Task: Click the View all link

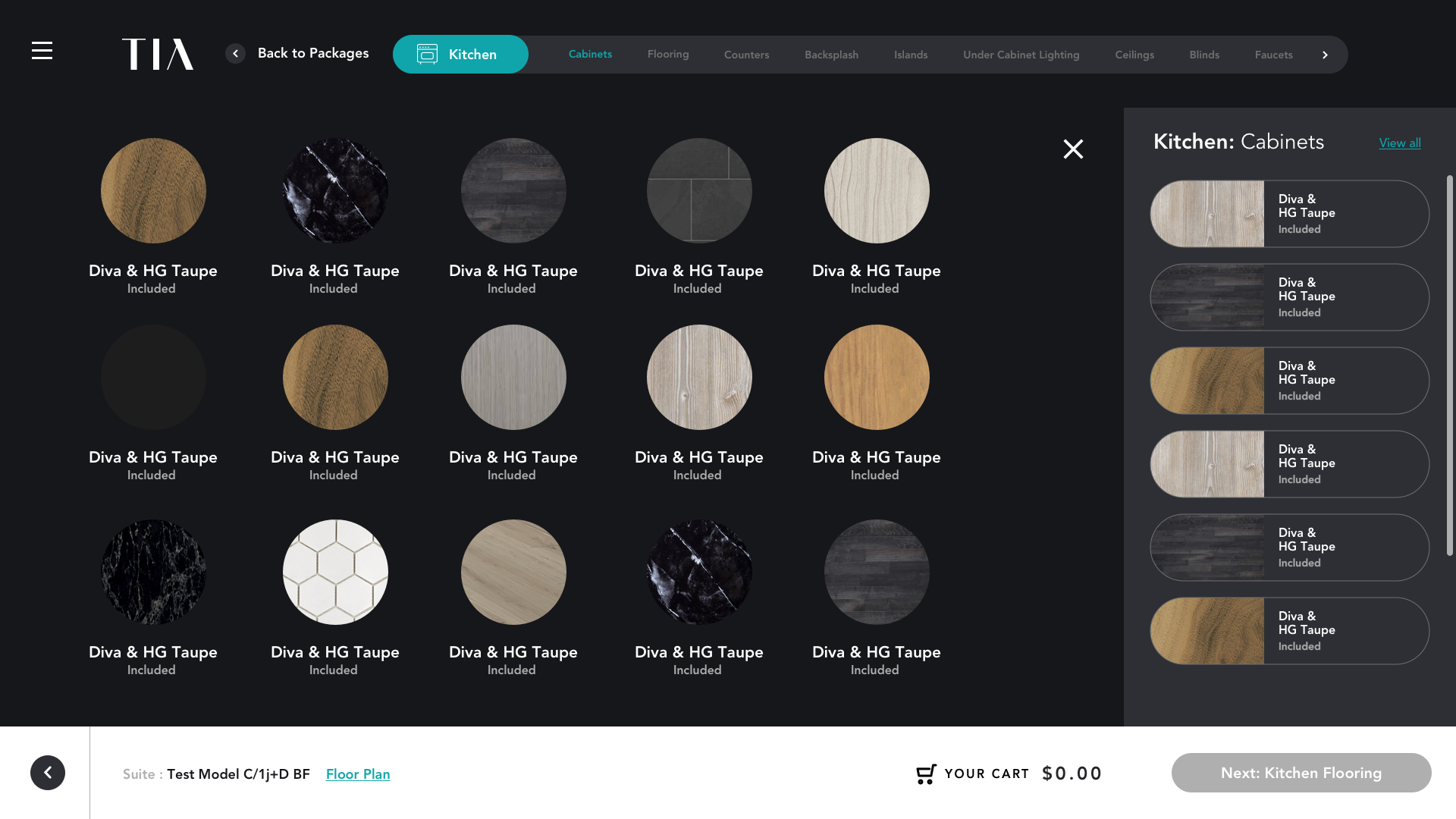Action: [1399, 143]
